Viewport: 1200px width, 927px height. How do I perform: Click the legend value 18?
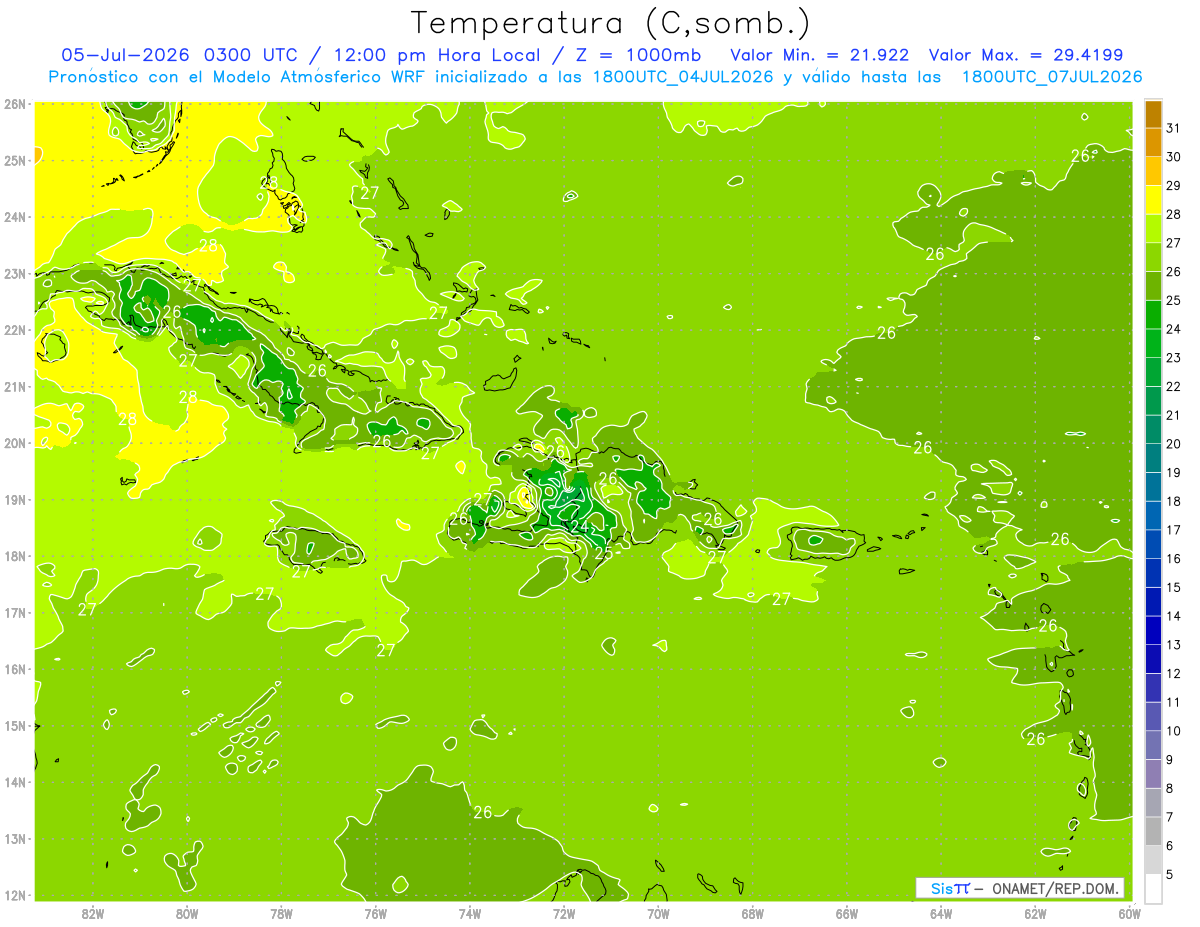click(1174, 501)
